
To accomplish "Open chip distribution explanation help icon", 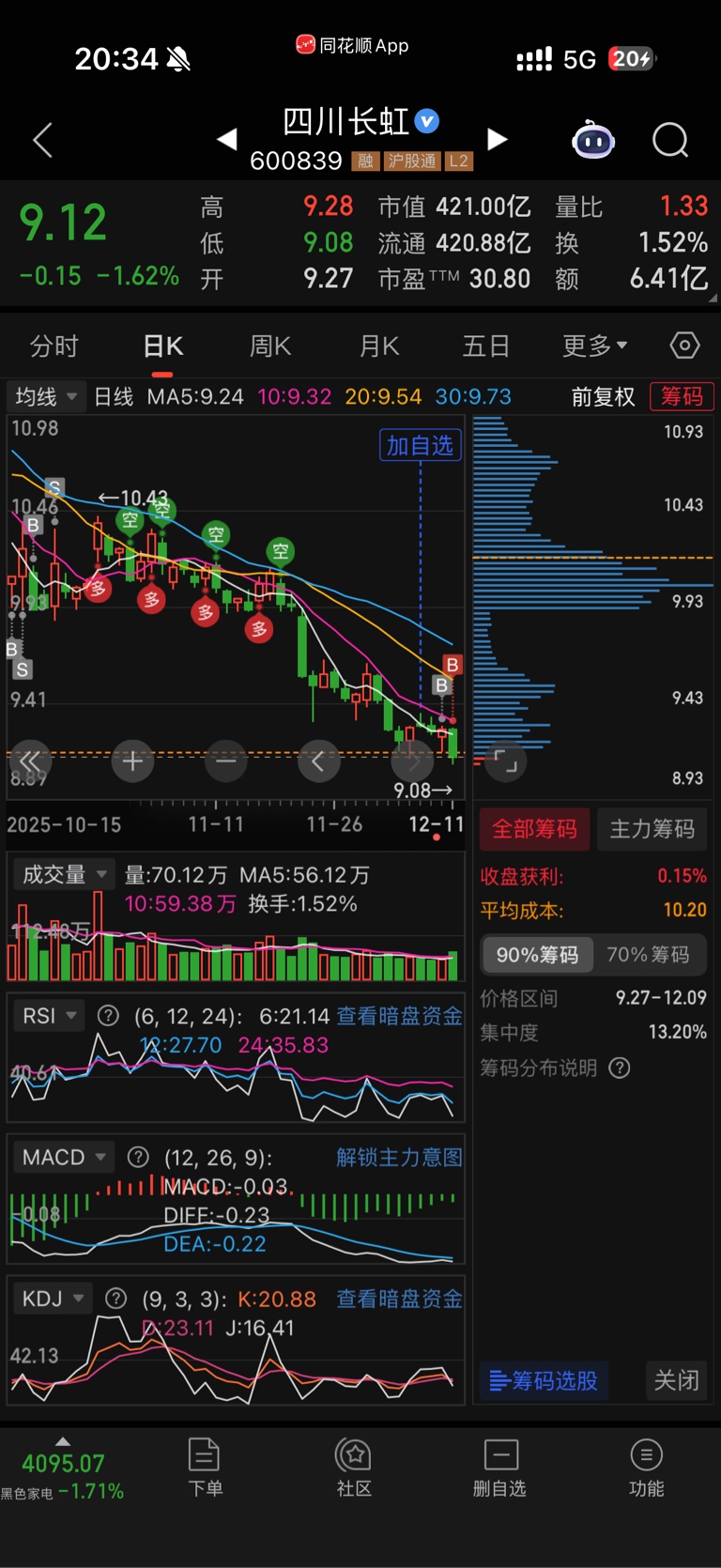I will click(x=620, y=1068).
